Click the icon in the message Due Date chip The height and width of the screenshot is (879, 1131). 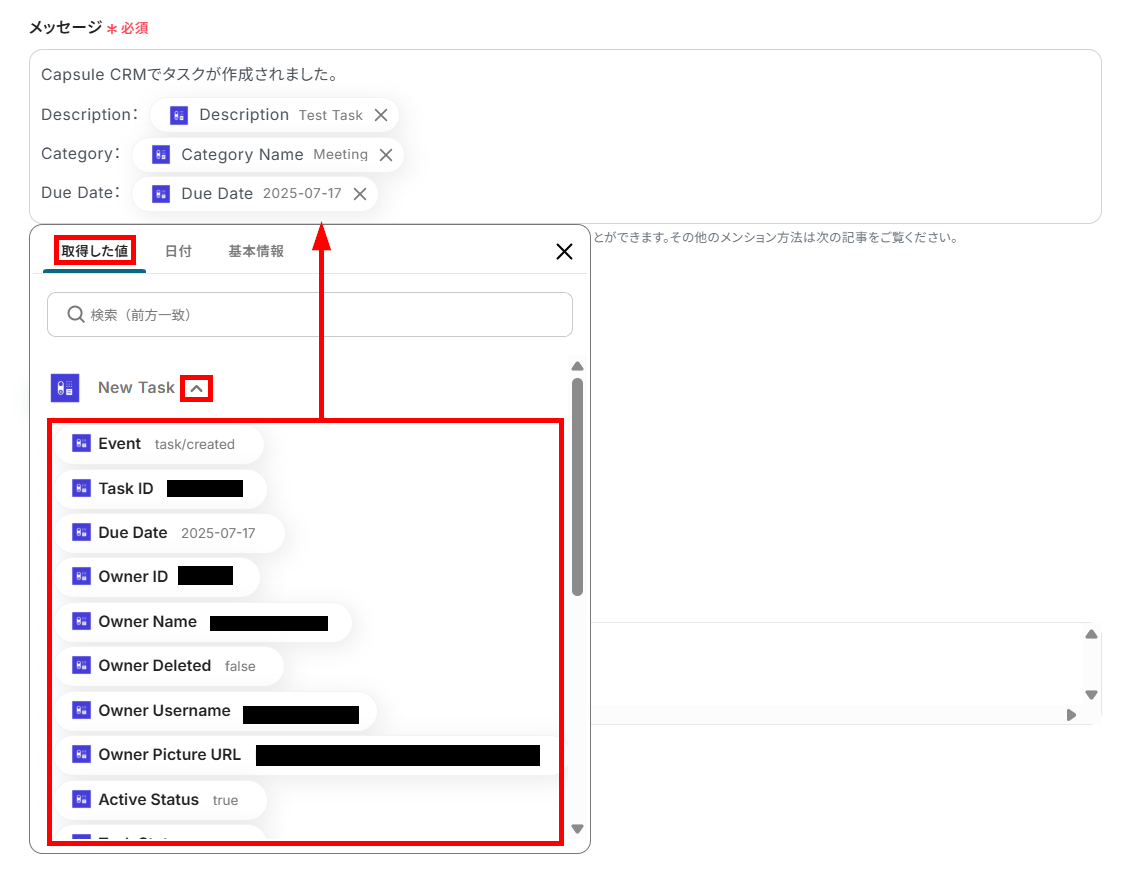tap(161, 194)
